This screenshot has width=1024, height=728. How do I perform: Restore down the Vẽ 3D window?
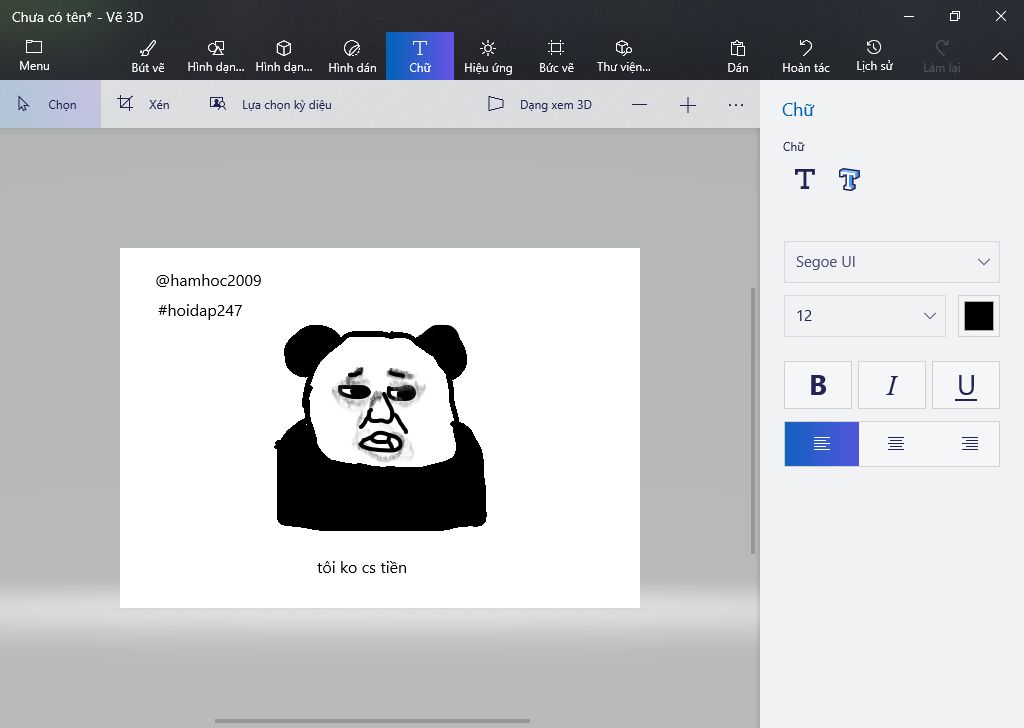(955, 16)
